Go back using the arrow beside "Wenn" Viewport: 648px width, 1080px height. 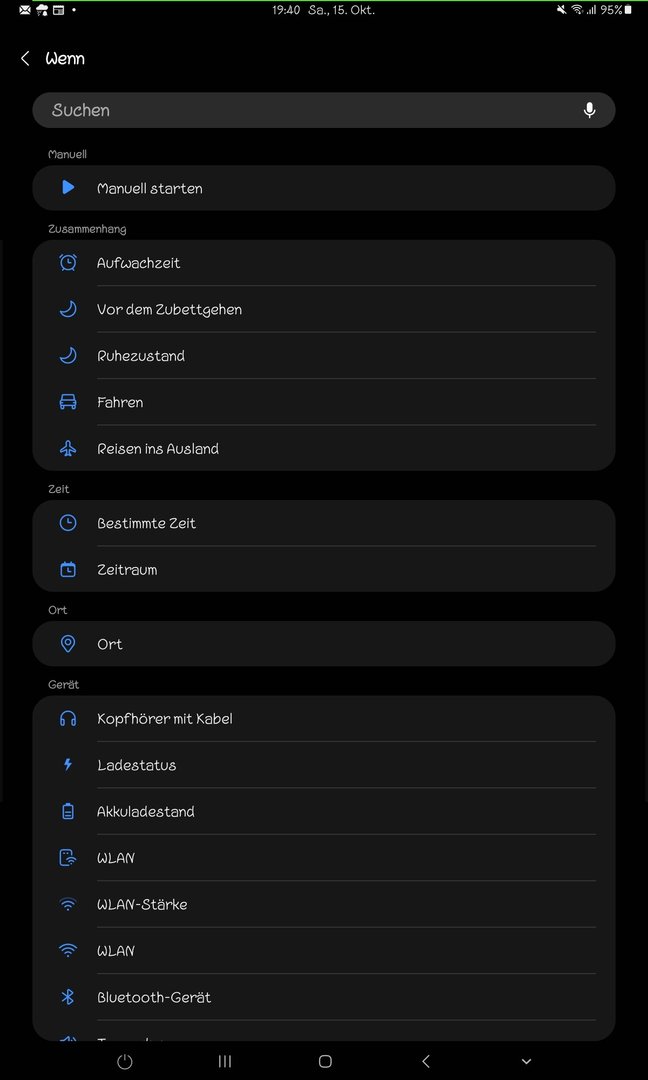25,59
